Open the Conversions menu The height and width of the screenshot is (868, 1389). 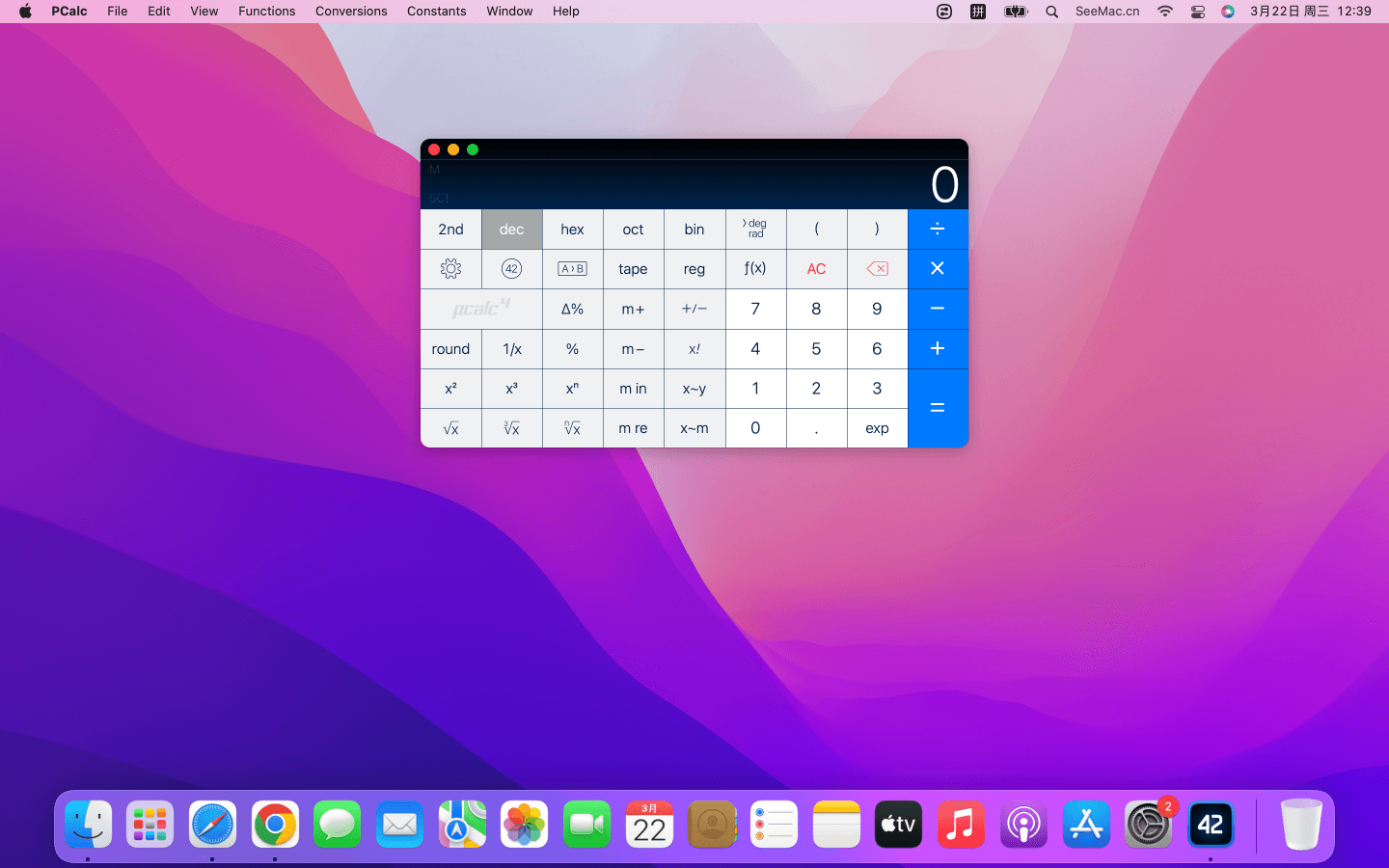(351, 12)
